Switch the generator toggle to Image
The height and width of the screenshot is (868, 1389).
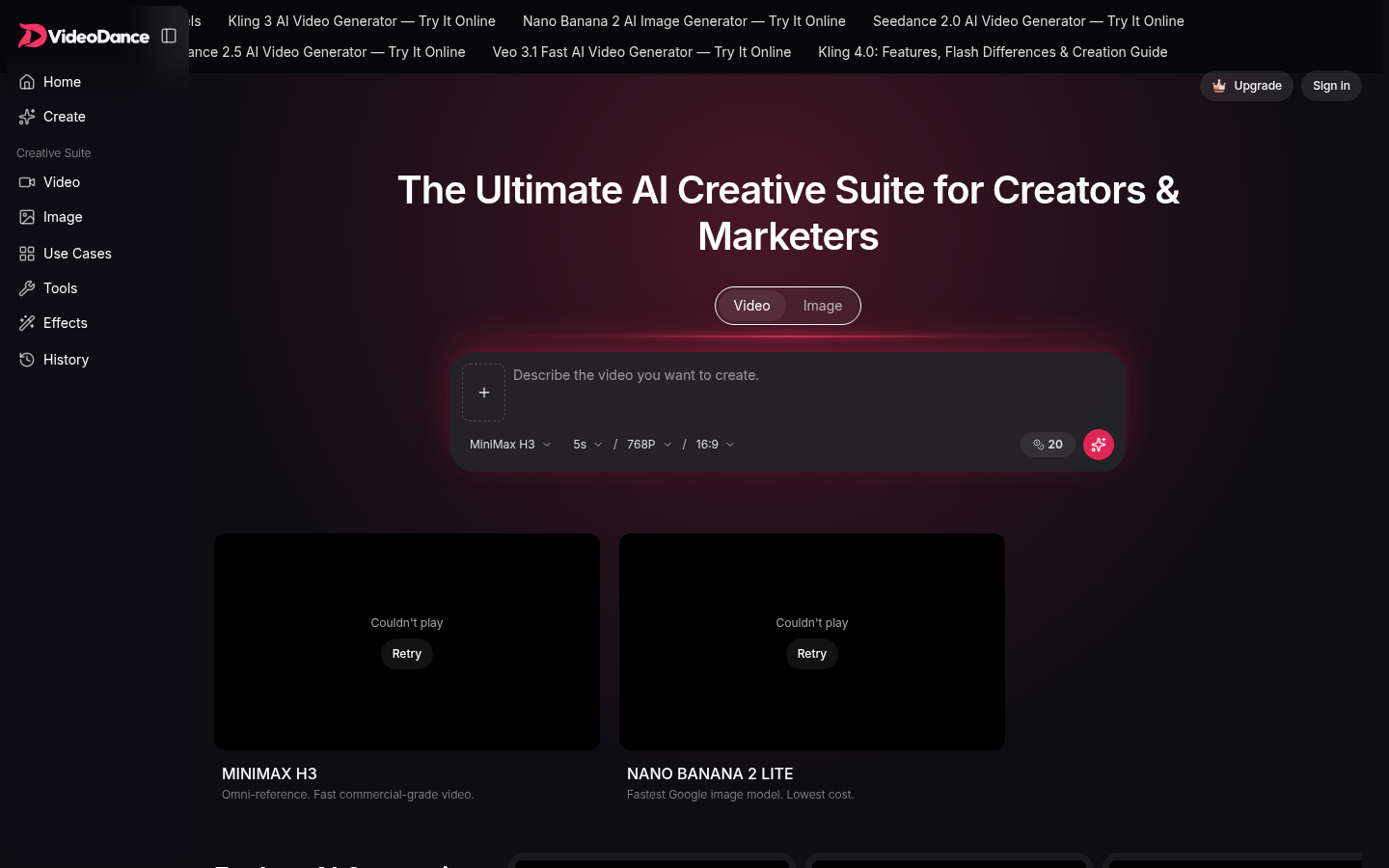tap(823, 306)
